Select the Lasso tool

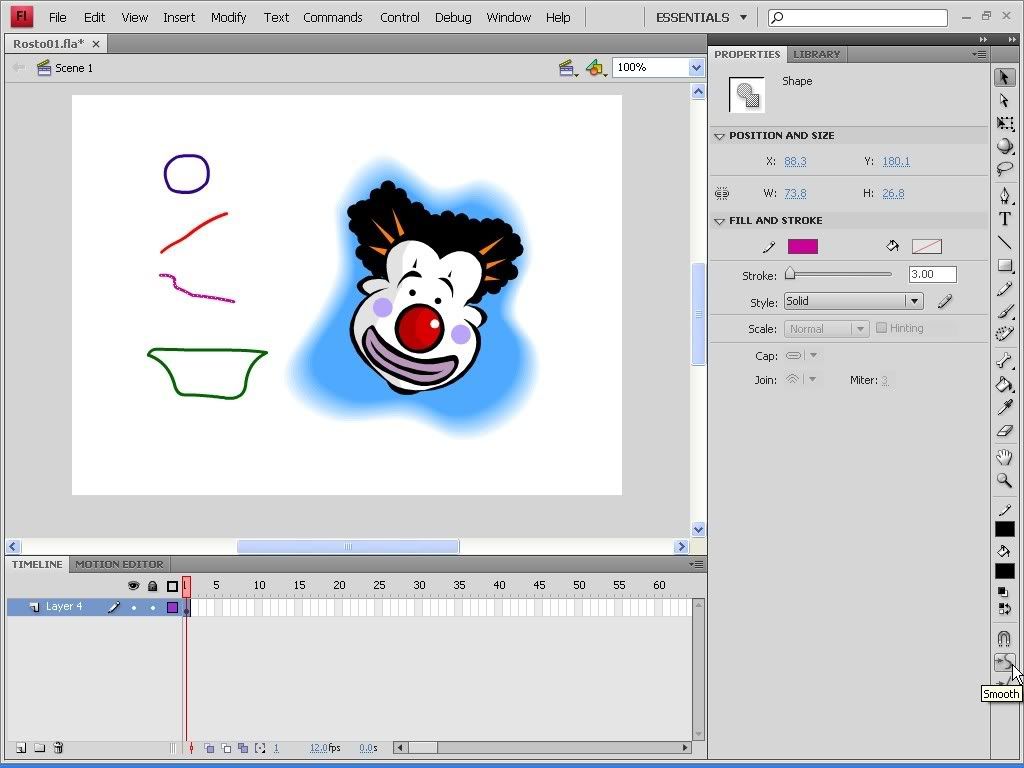tap(1005, 169)
